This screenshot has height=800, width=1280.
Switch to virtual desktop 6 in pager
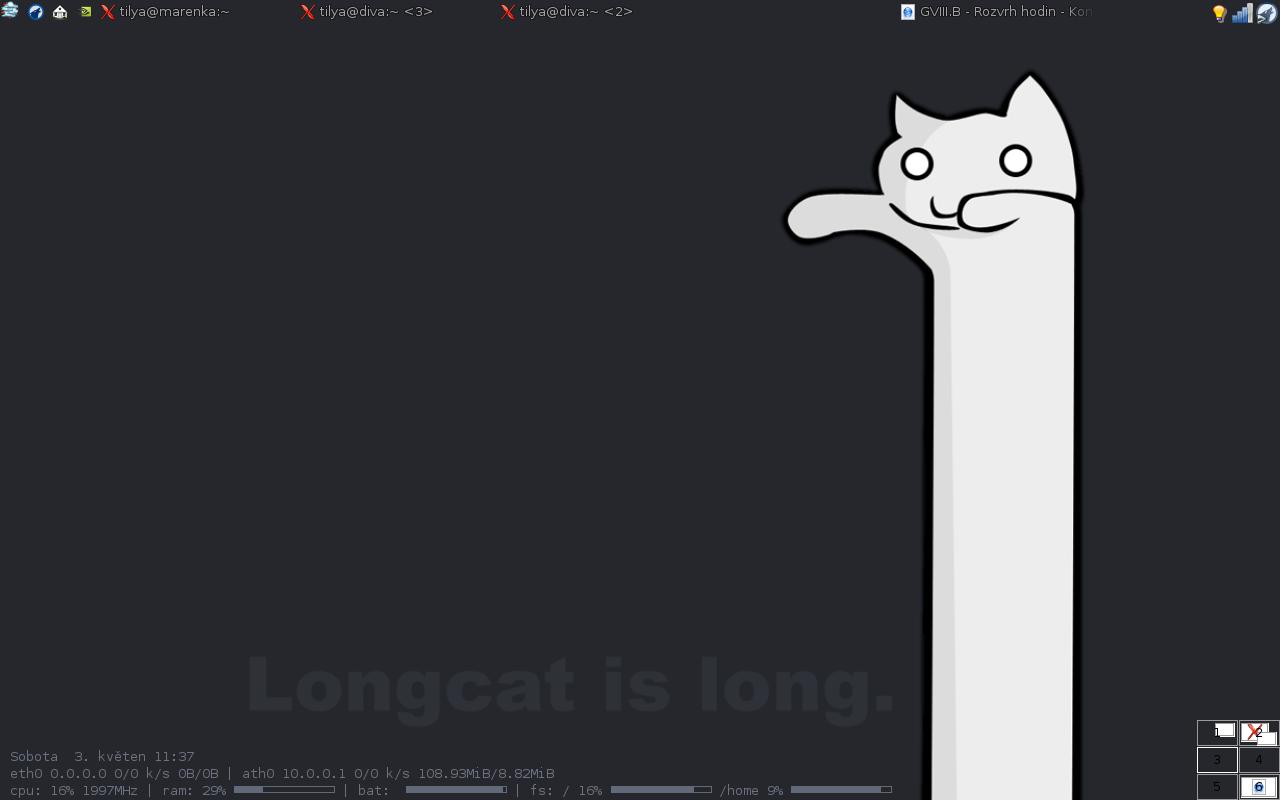pos(1259,787)
